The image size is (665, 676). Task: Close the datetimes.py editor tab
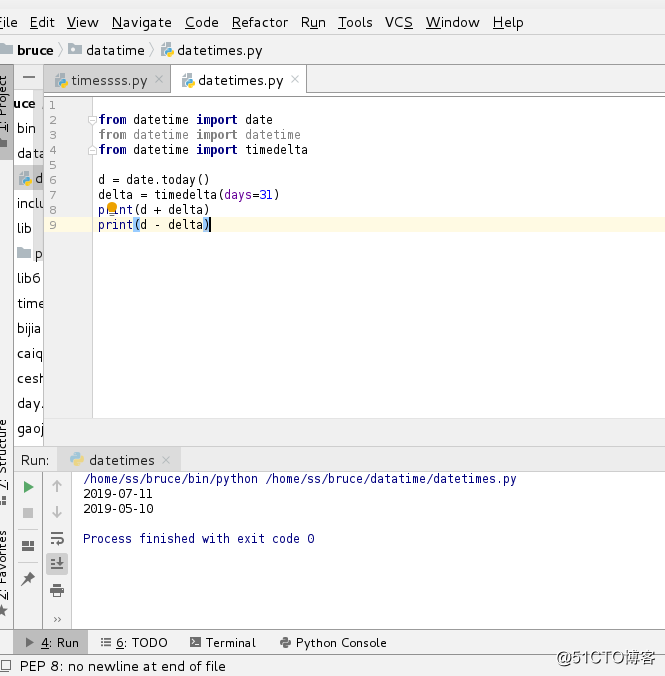click(295, 79)
